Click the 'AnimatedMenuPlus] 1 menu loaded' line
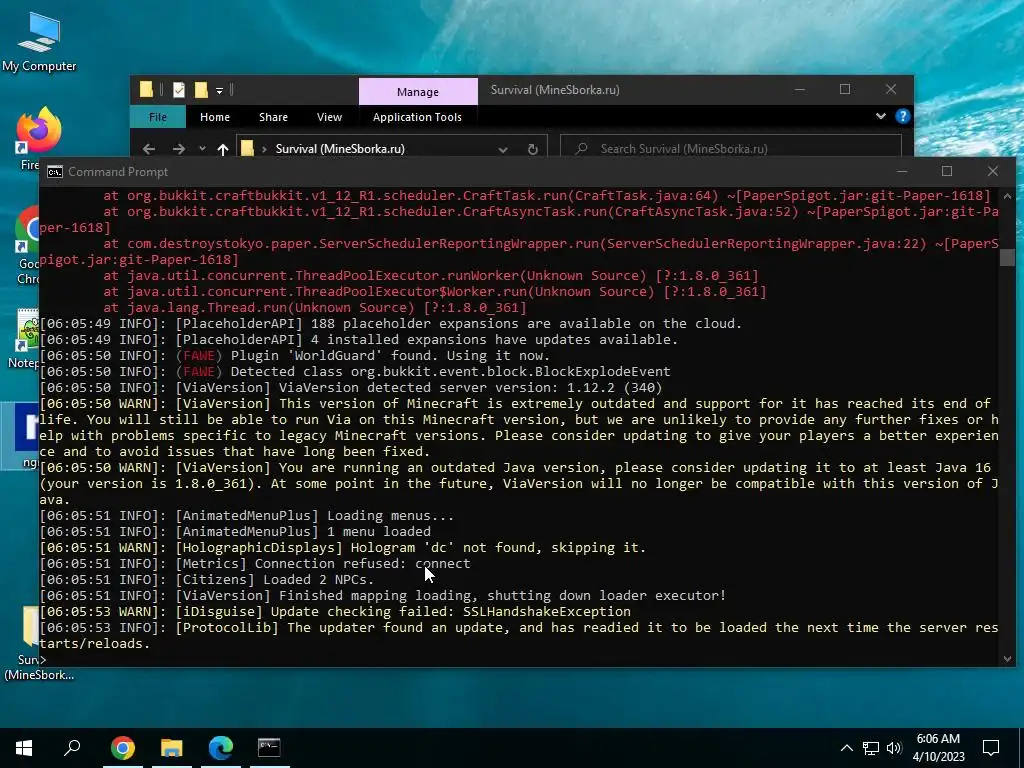This screenshot has width=1024, height=768. pyautogui.click(x=235, y=532)
